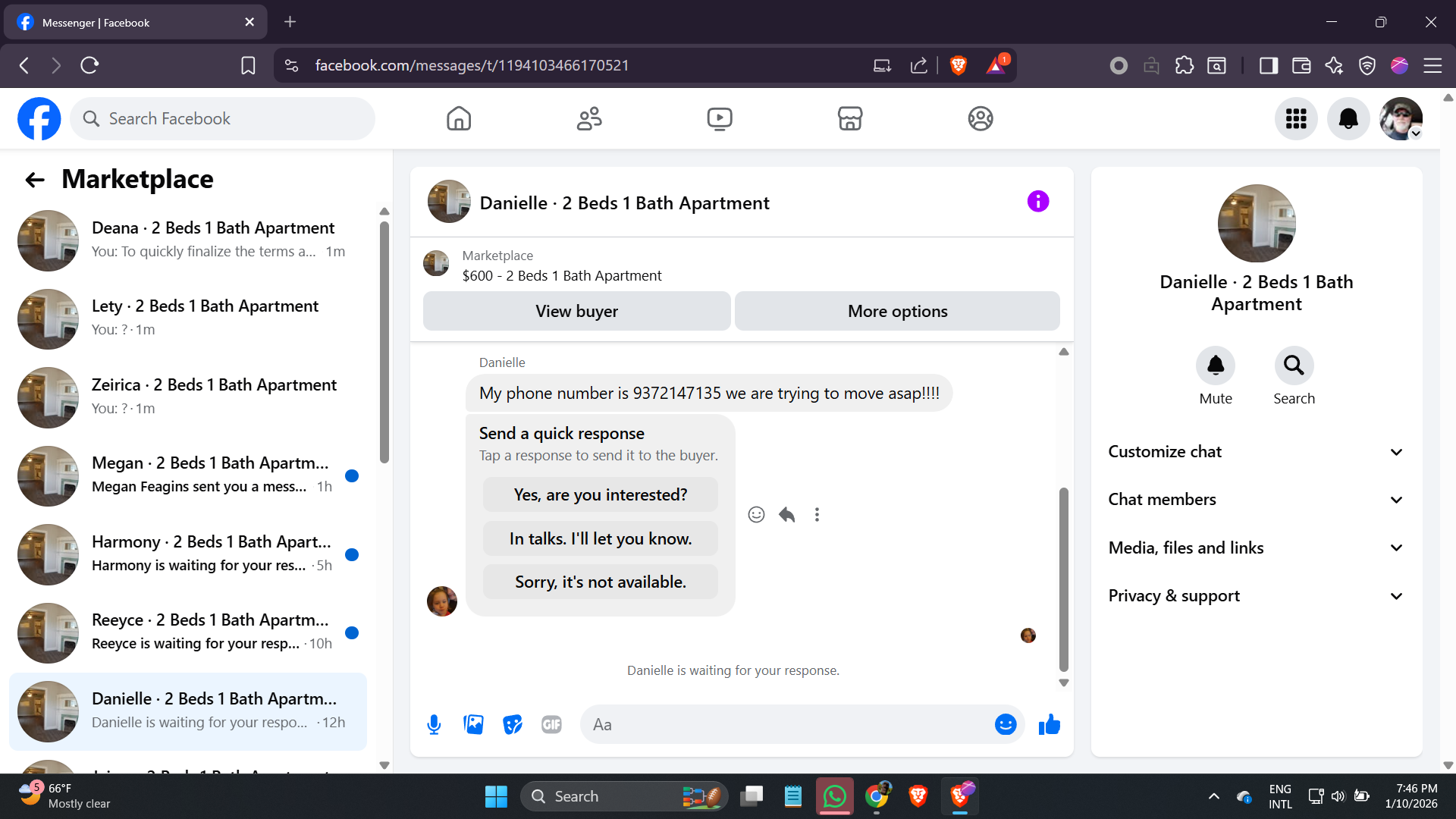
Task: Reply to Danielle's message arrow icon
Action: pyautogui.click(x=786, y=515)
